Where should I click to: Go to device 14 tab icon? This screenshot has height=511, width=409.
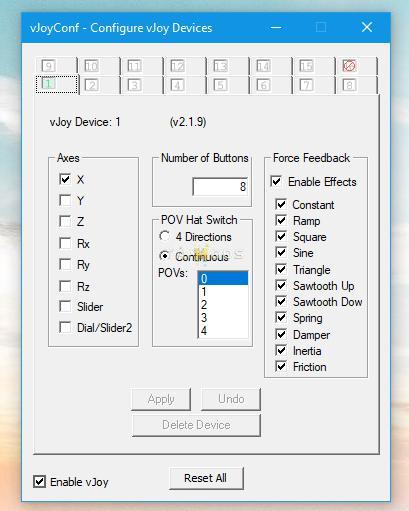click(x=263, y=66)
